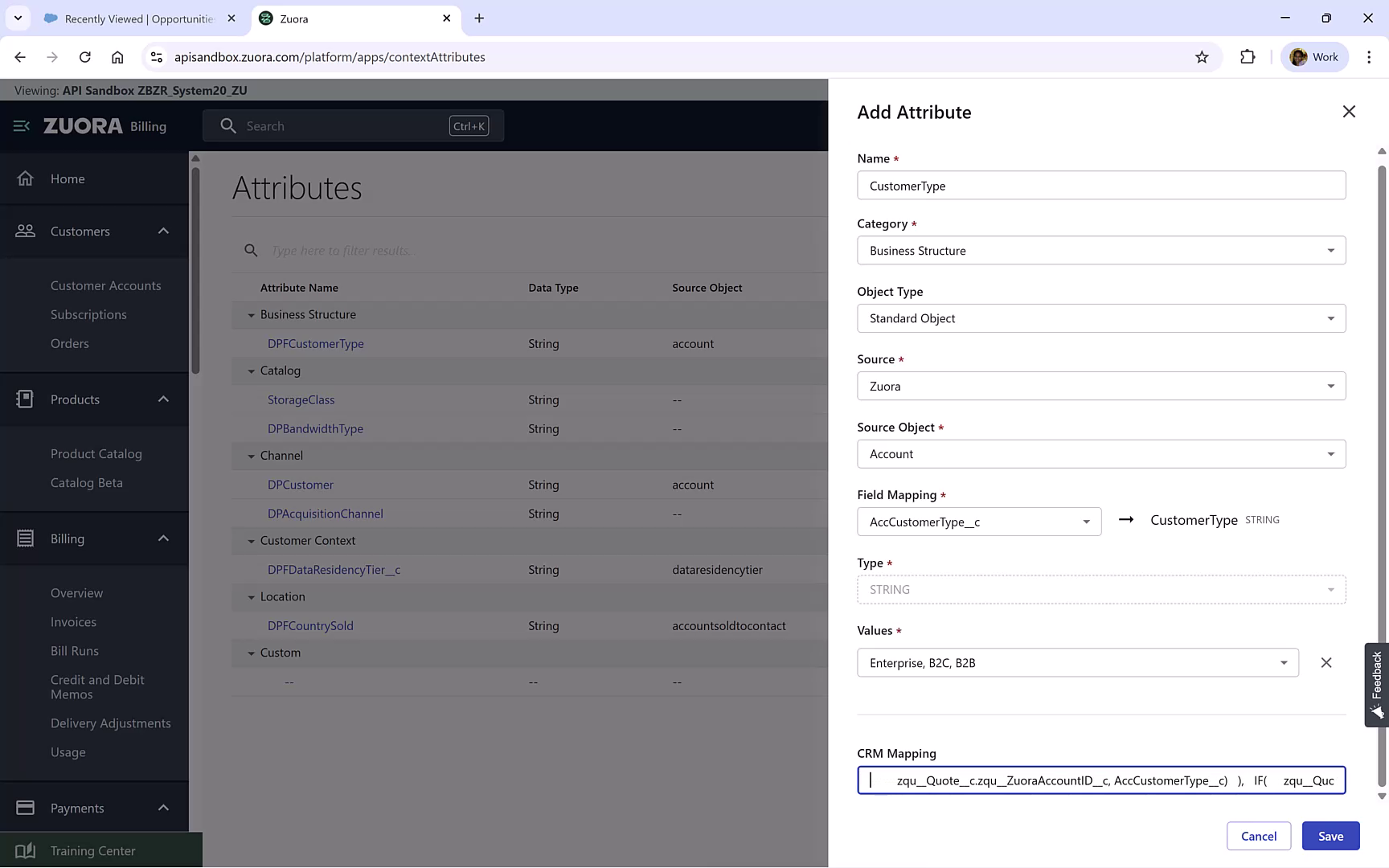Open the Training Center book icon
The width and height of the screenshot is (1389, 868).
27,850
